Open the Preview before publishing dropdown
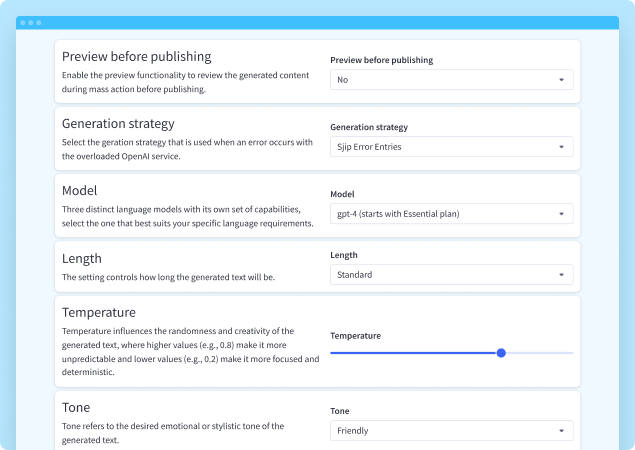Image resolution: width=635 pixels, height=450 pixels. tap(451, 79)
